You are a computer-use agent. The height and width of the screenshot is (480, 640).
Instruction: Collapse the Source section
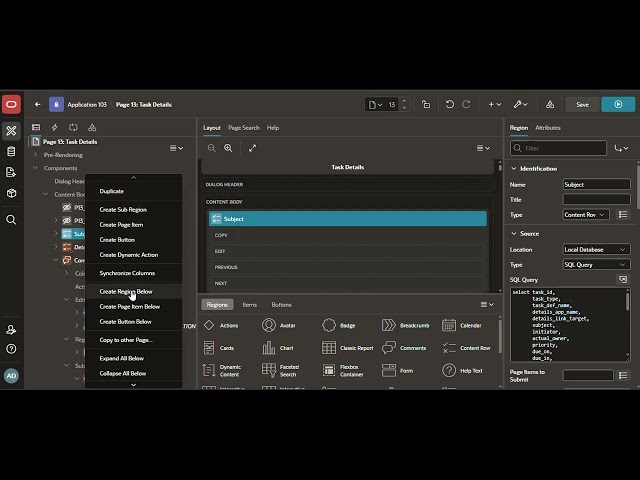(x=514, y=233)
